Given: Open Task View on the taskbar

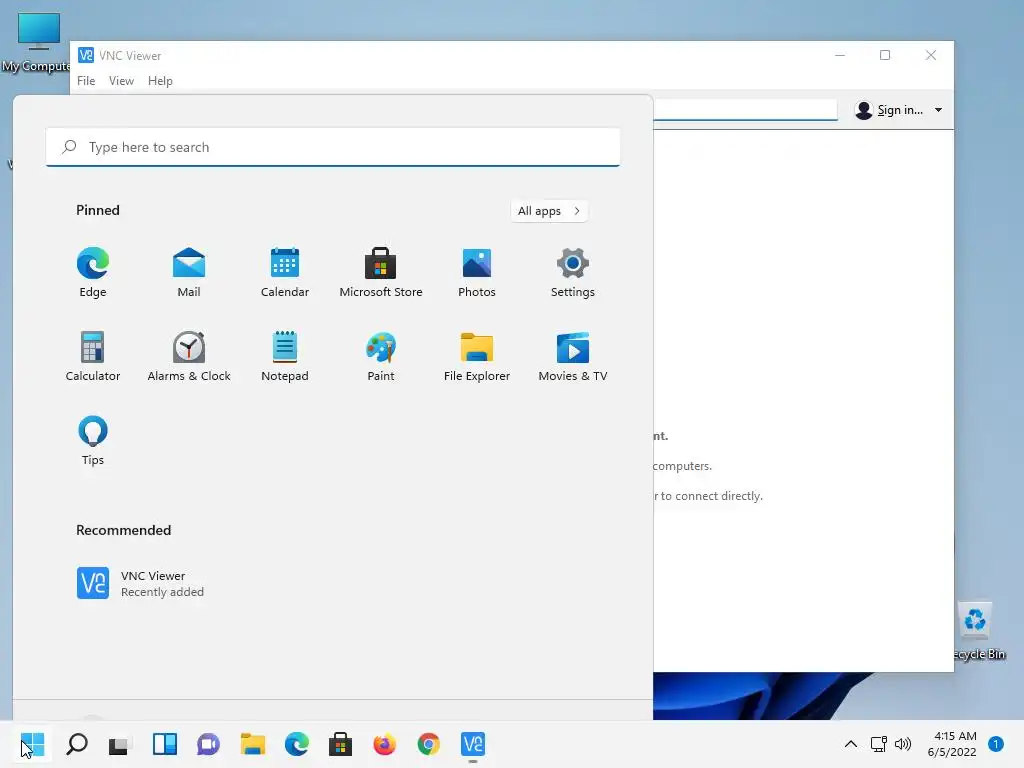Looking at the screenshot, I should [x=120, y=744].
